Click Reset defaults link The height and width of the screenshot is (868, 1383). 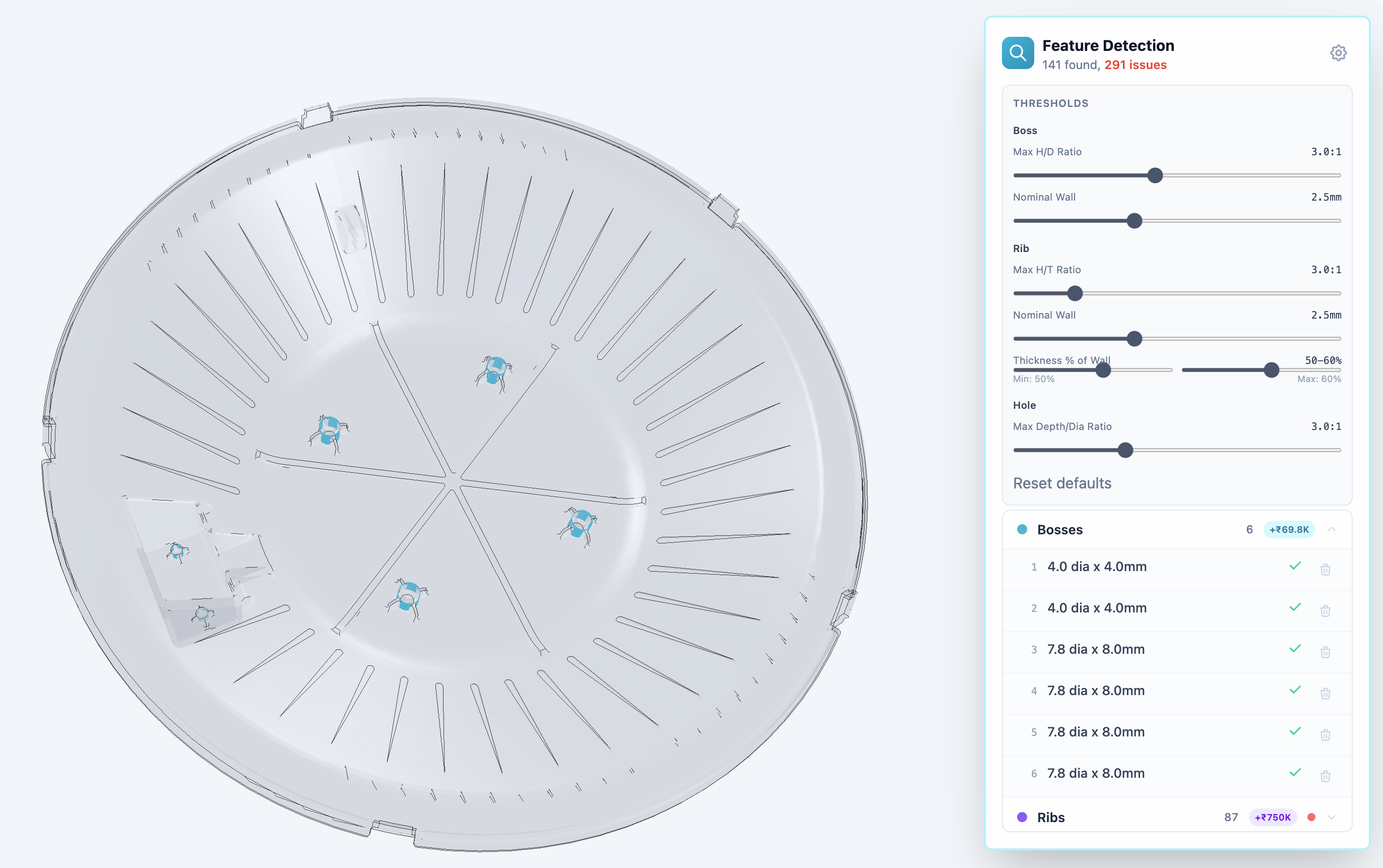[x=1061, y=483]
